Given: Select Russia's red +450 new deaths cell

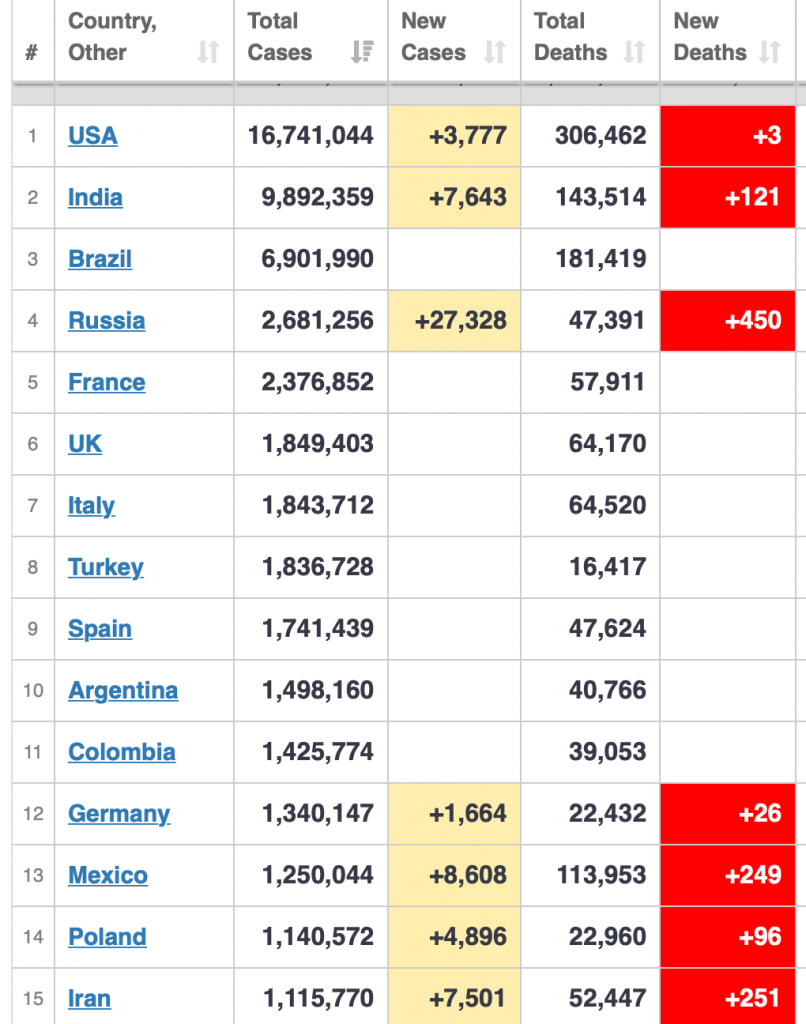Looking at the screenshot, I should [x=728, y=321].
